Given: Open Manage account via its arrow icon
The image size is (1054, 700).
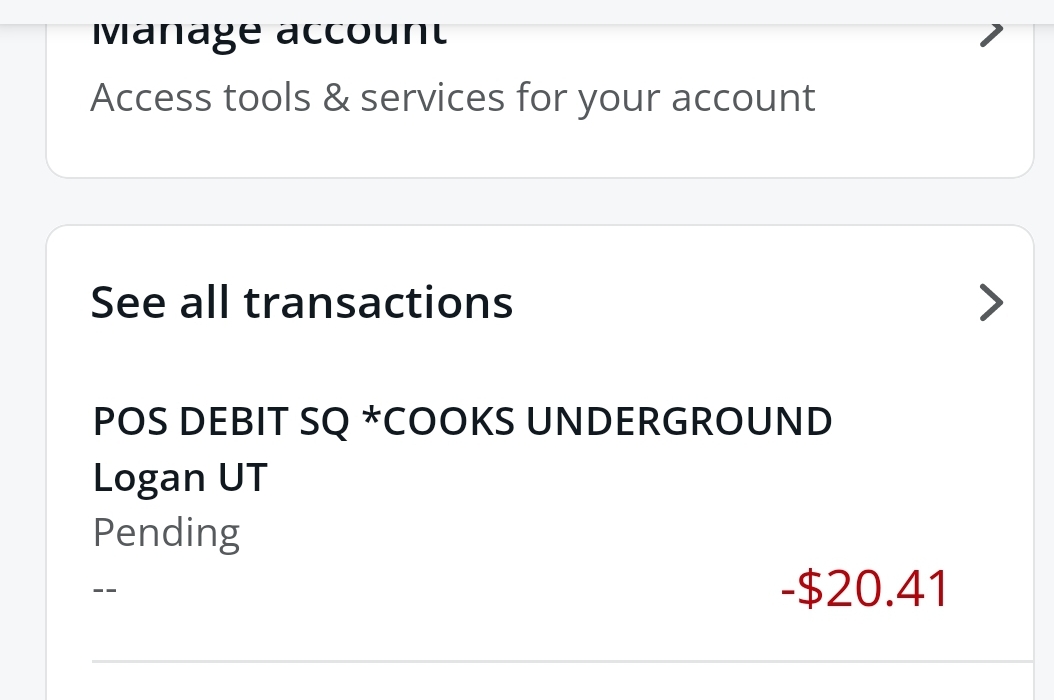Looking at the screenshot, I should pos(989,32).
